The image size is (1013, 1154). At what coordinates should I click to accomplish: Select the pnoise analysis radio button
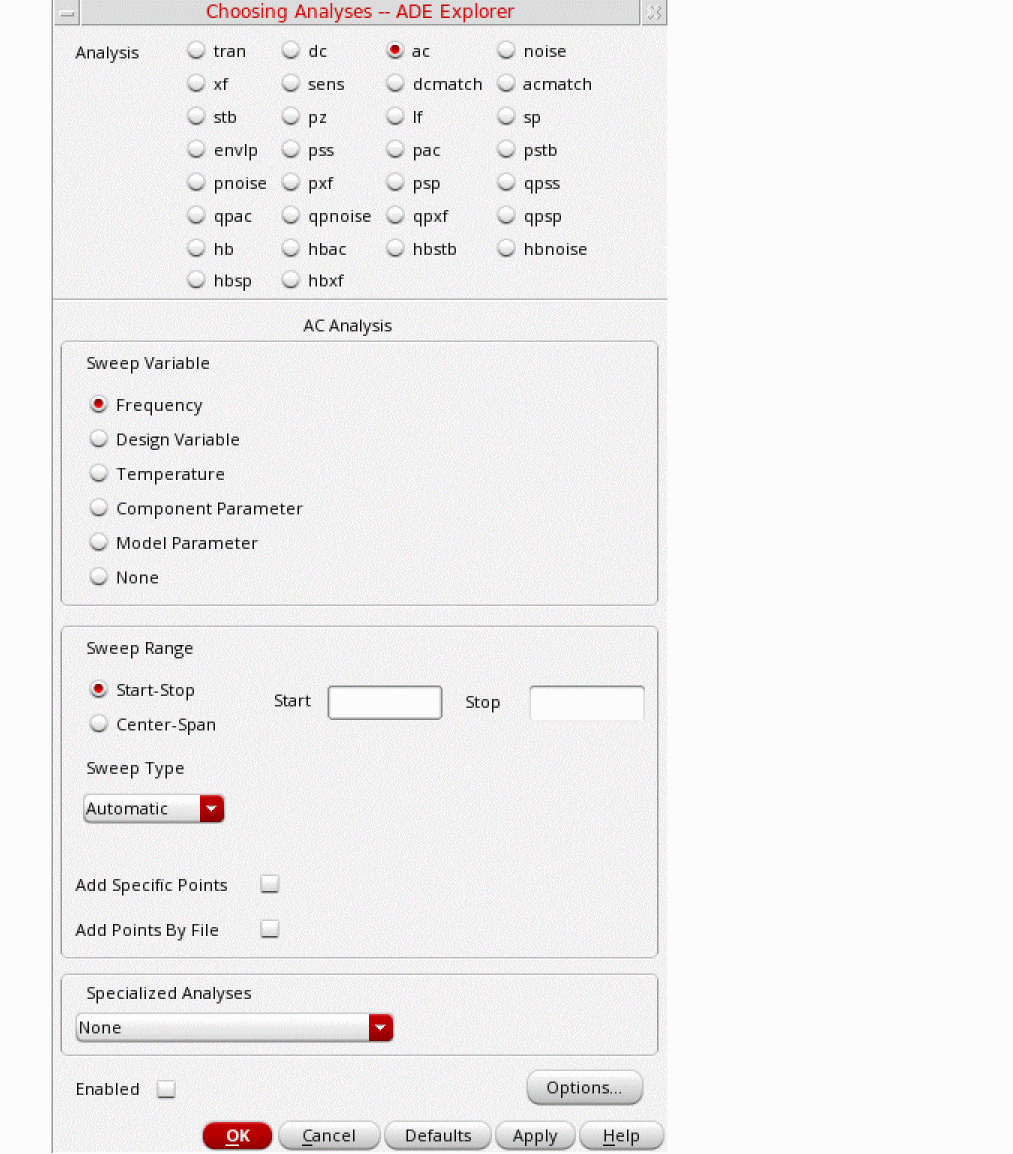pyautogui.click(x=196, y=183)
